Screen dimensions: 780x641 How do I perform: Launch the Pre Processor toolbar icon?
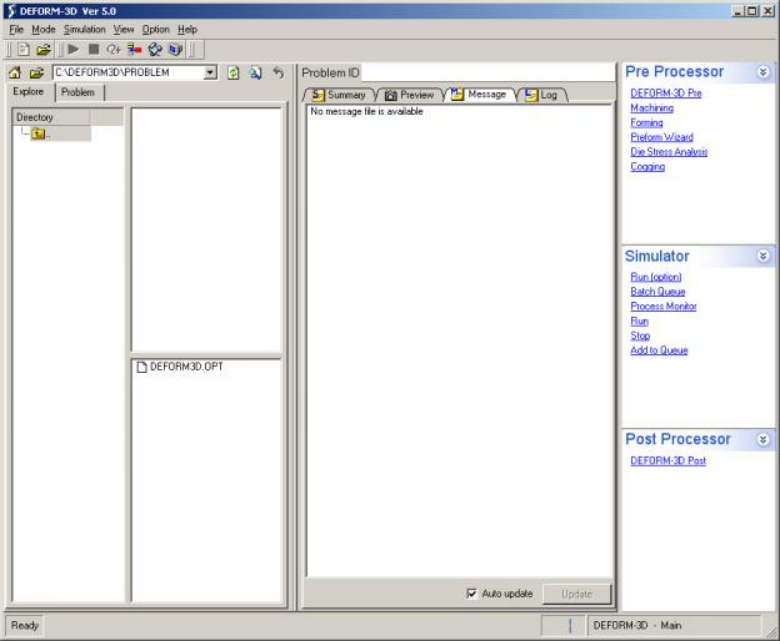point(155,49)
